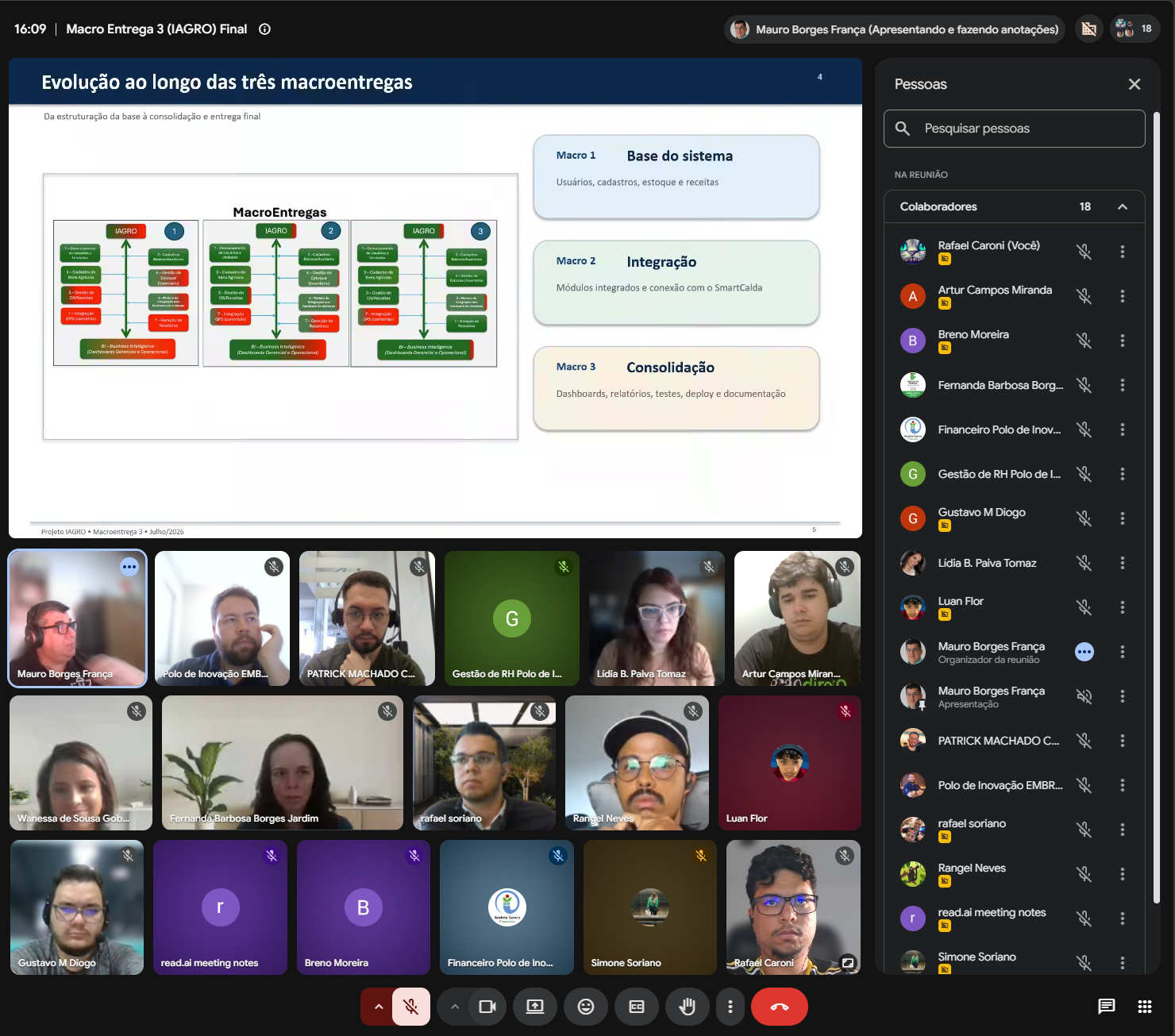
Task: Open options menu for Artur Campos Miranda
Action: (1123, 296)
